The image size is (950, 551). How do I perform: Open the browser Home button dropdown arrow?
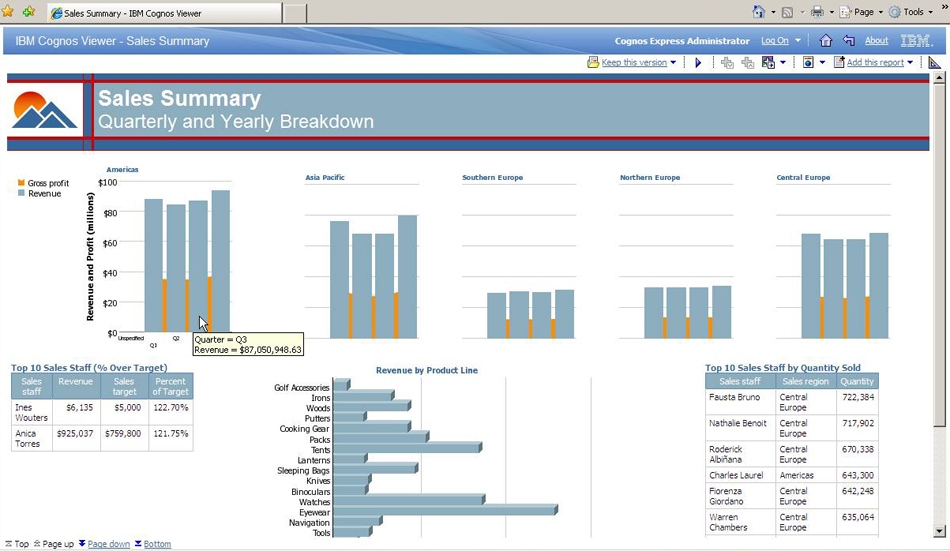[x=773, y=13]
